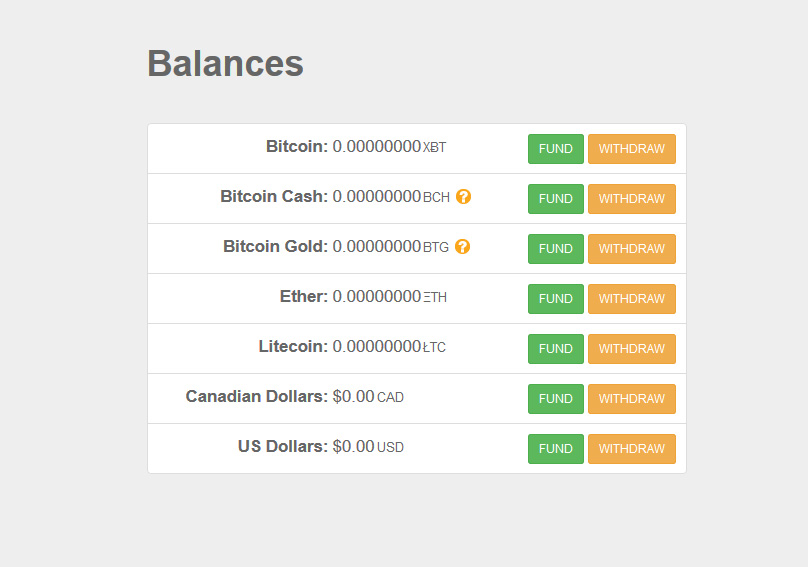Fund the Bitcoin Gold balance
Screen dimensions: 808x567
(x=556, y=249)
